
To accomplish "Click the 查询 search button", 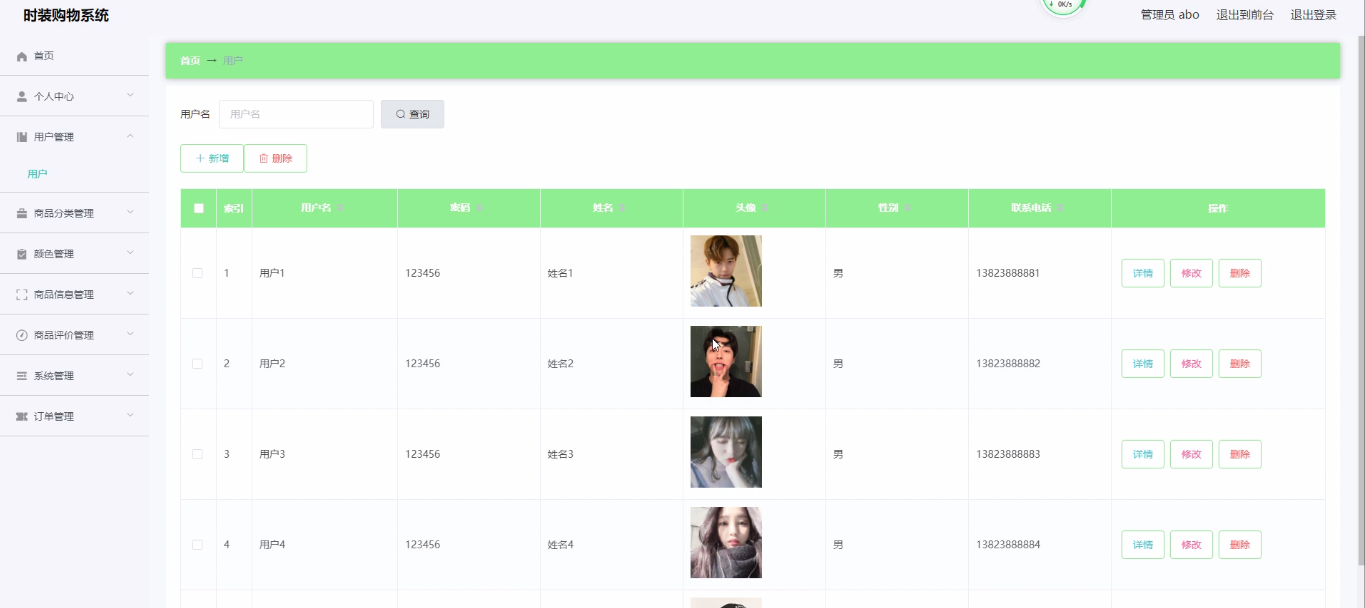I will coord(412,114).
